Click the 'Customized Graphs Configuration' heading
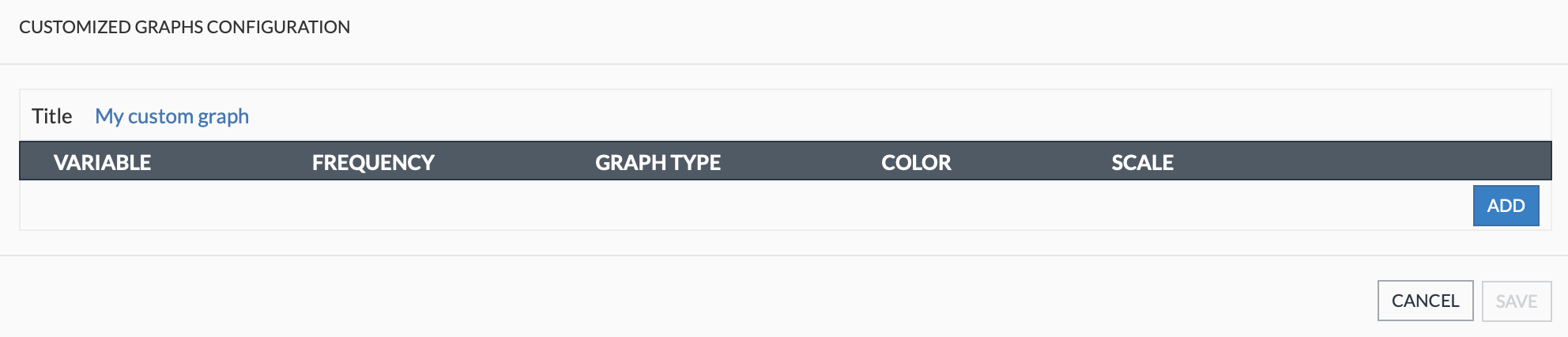This screenshot has width=1568, height=337. [184, 27]
